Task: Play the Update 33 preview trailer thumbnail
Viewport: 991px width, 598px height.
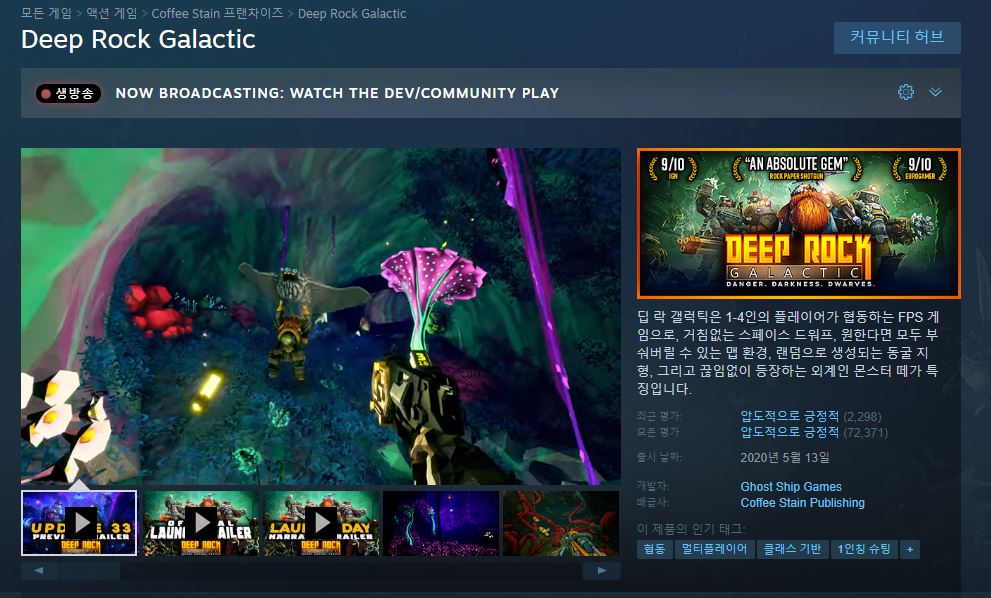Action: coord(80,522)
